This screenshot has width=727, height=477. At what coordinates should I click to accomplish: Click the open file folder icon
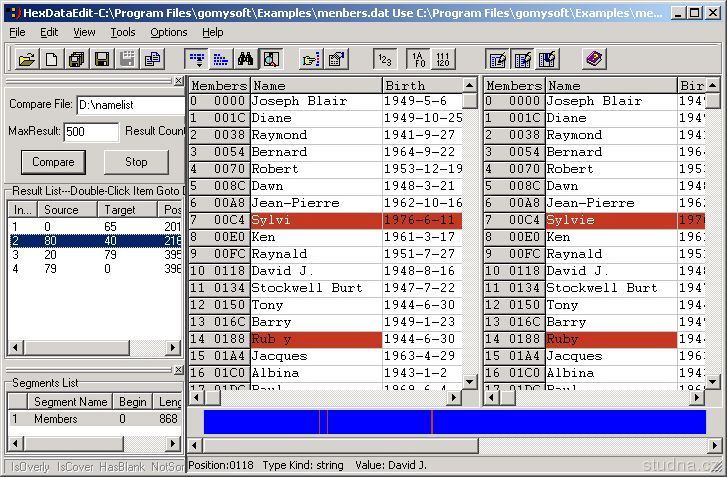coord(26,59)
